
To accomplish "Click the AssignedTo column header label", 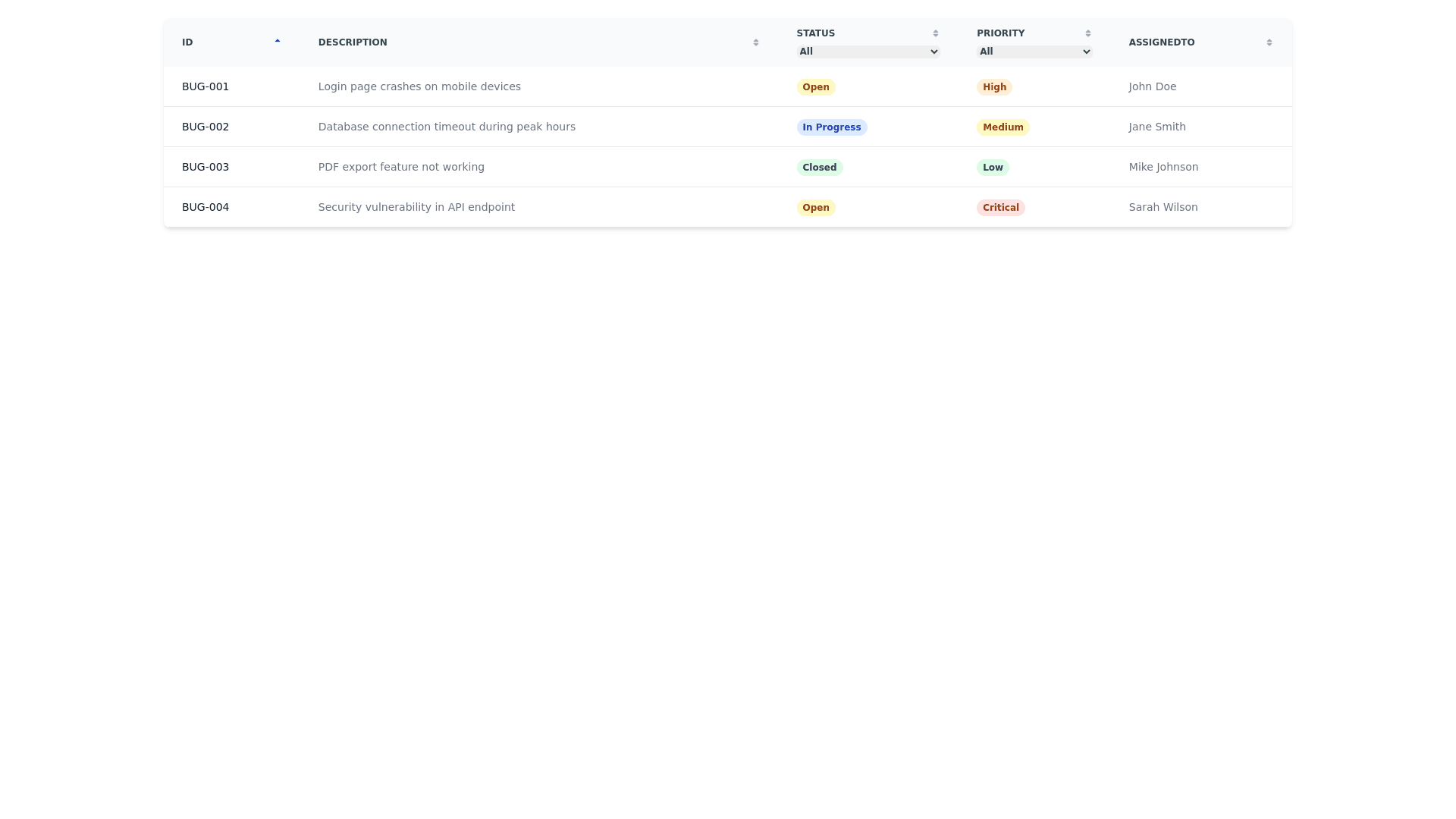I will point(1161,42).
